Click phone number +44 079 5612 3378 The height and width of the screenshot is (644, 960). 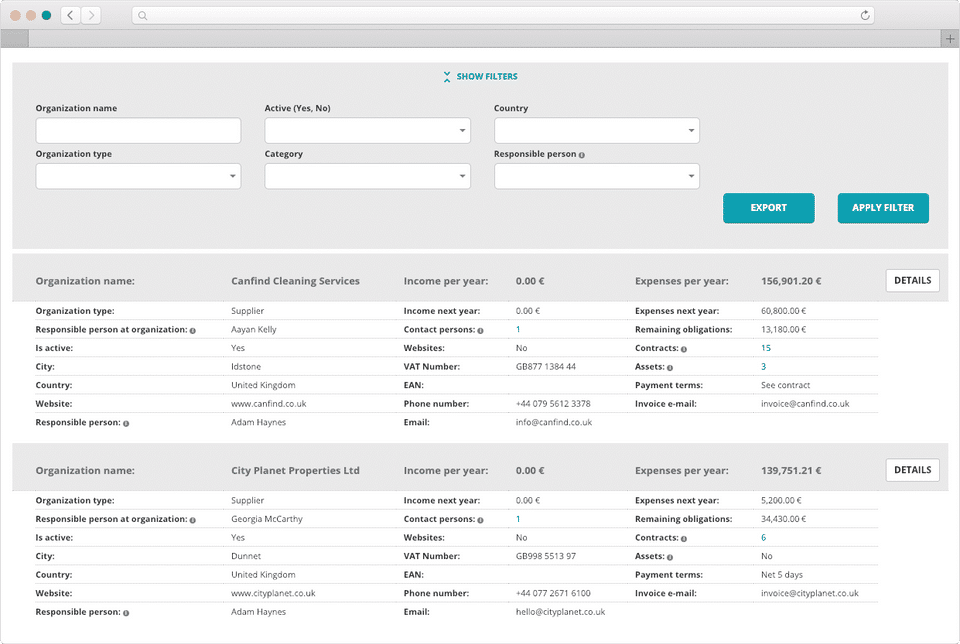tap(553, 404)
